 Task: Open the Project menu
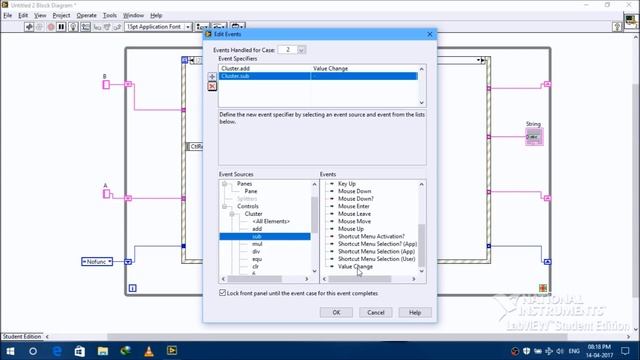tap(61, 16)
